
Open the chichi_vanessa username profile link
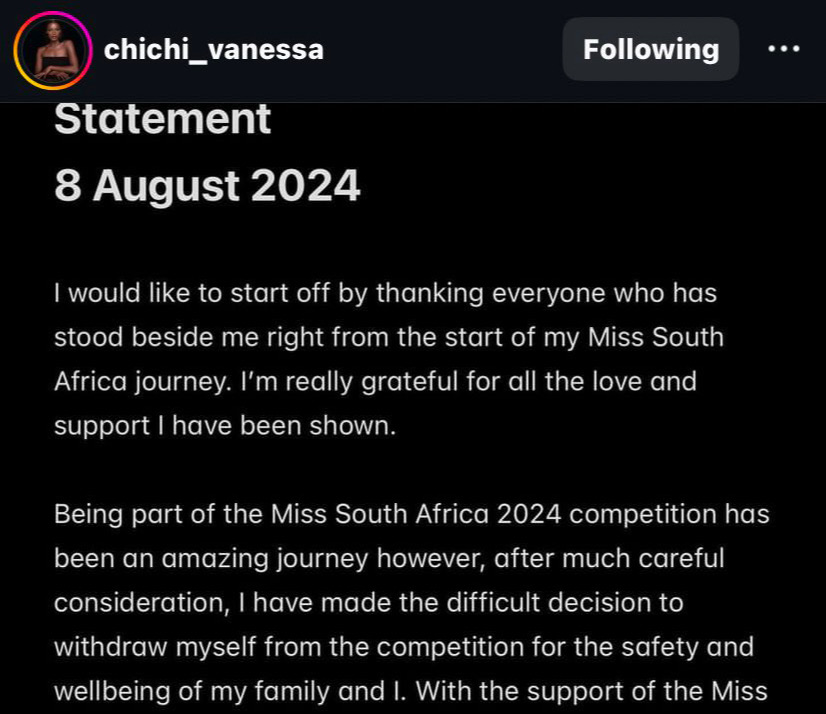pos(213,50)
